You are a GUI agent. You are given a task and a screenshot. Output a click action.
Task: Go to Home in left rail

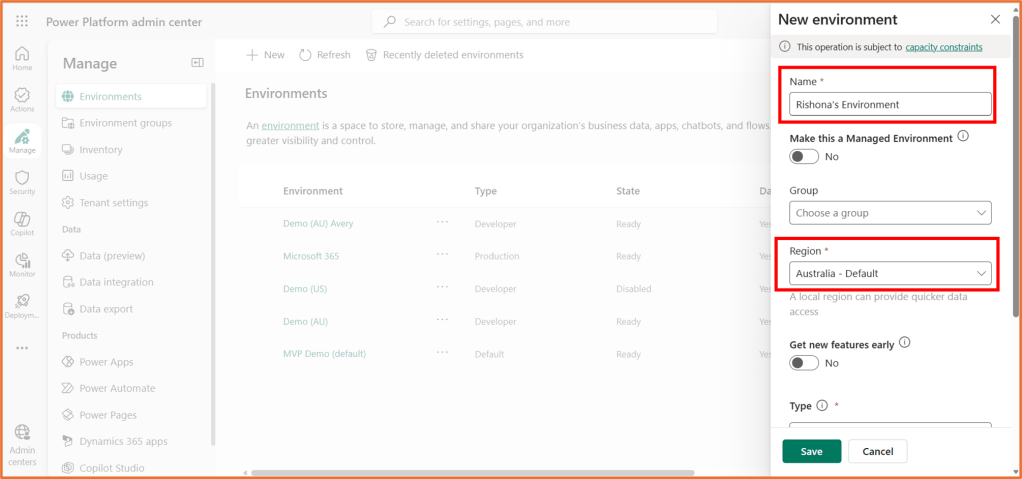click(22, 58)
